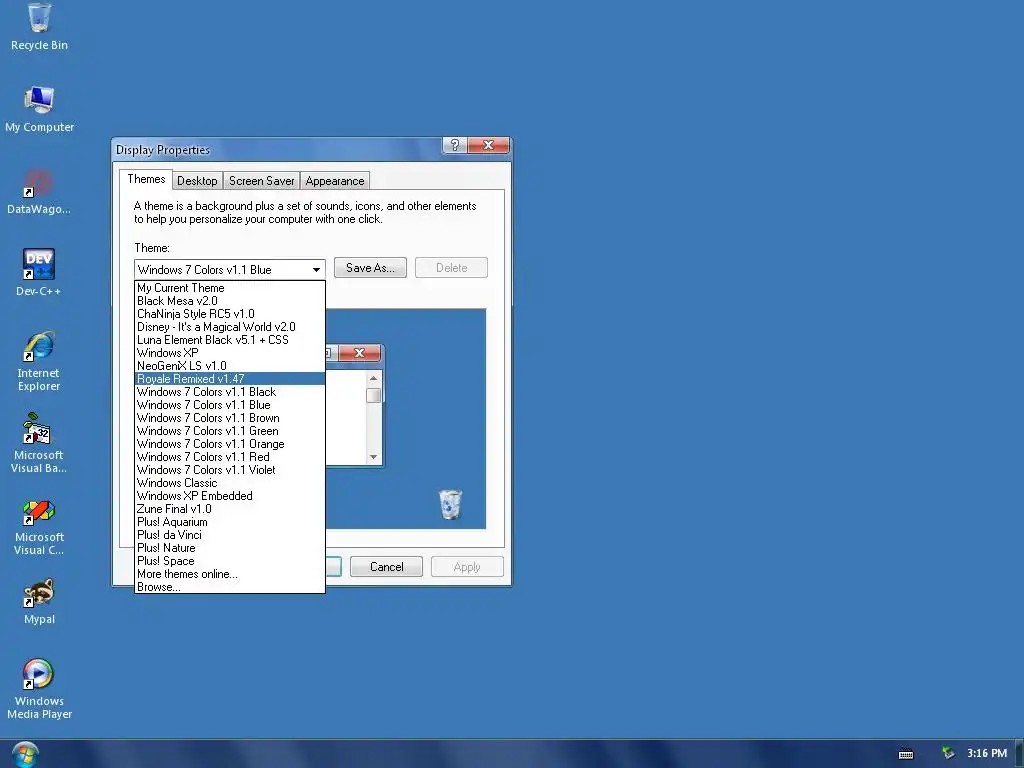Screen dimensions: 1024x768
Task: Select More themes online... entry
Action: pyautogui.click(x=230, y=574)
